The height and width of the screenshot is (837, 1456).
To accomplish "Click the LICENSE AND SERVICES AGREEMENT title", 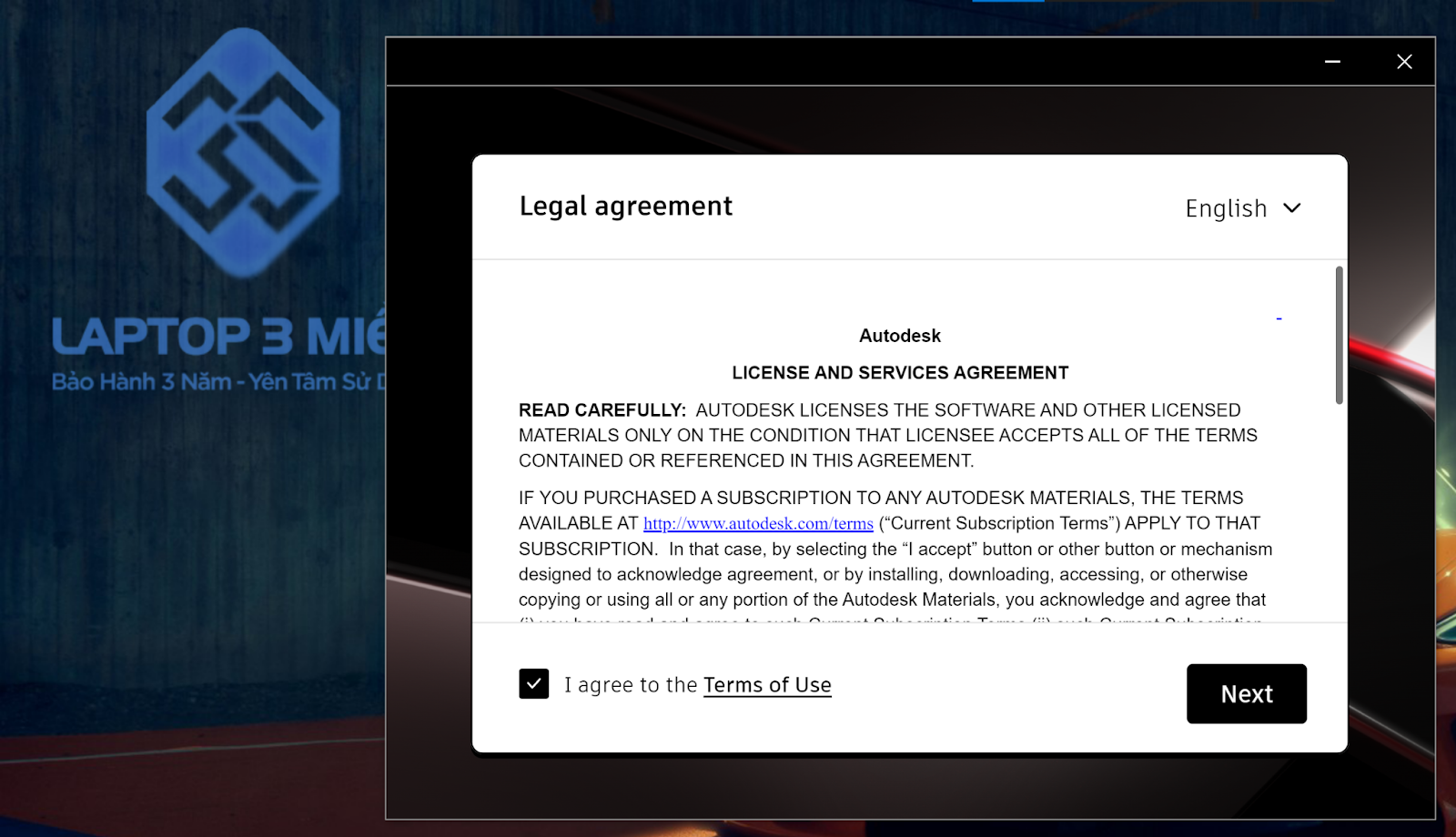I will pos(900,373).
